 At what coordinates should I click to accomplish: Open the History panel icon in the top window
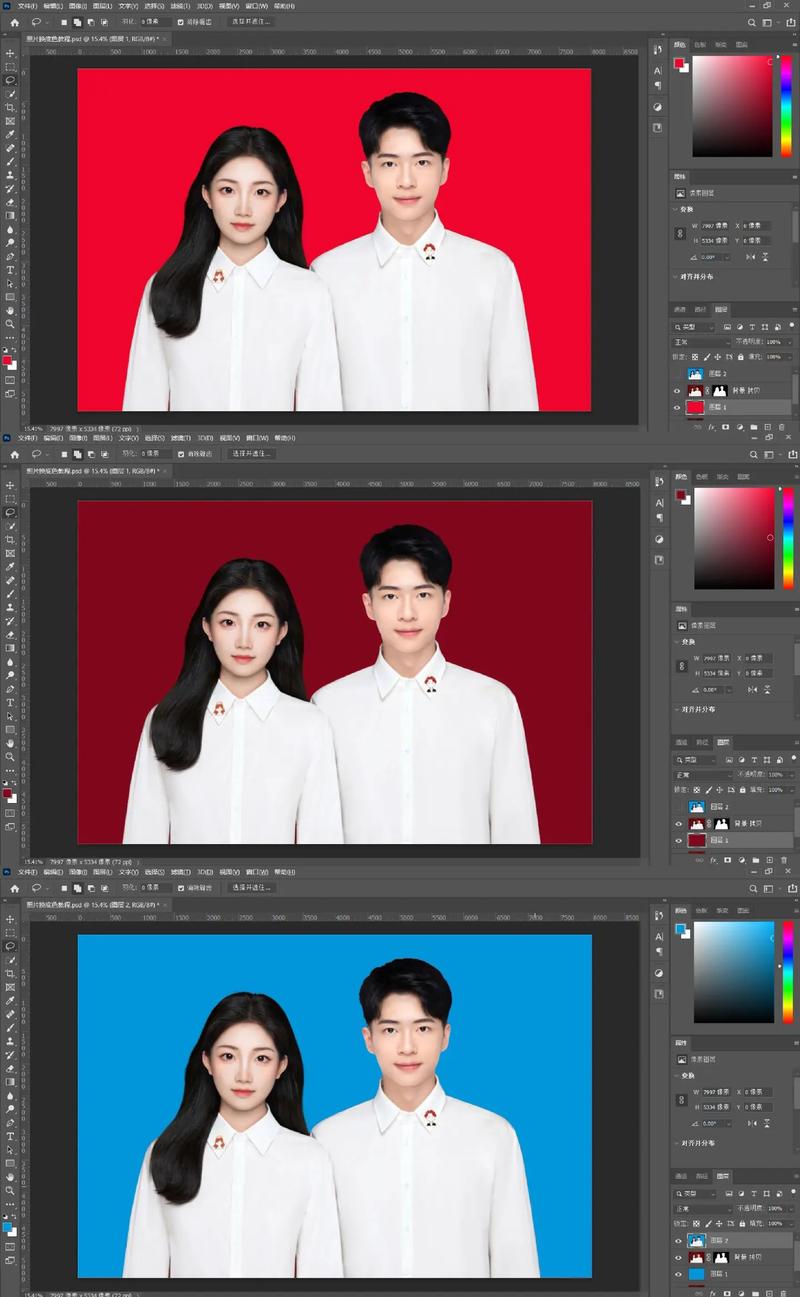(658, 50)
